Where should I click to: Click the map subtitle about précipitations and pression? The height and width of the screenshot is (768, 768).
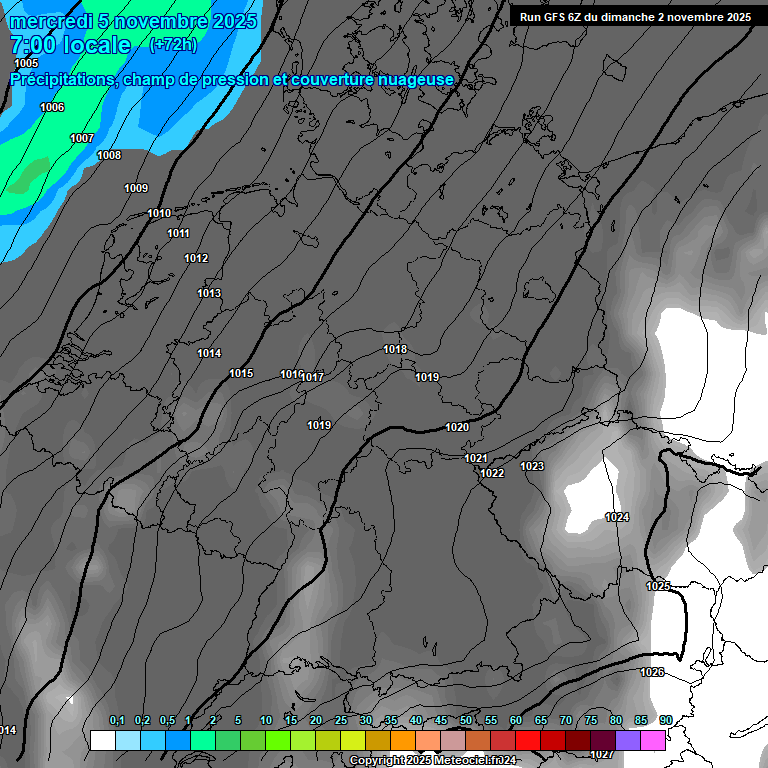click(232, 79)
